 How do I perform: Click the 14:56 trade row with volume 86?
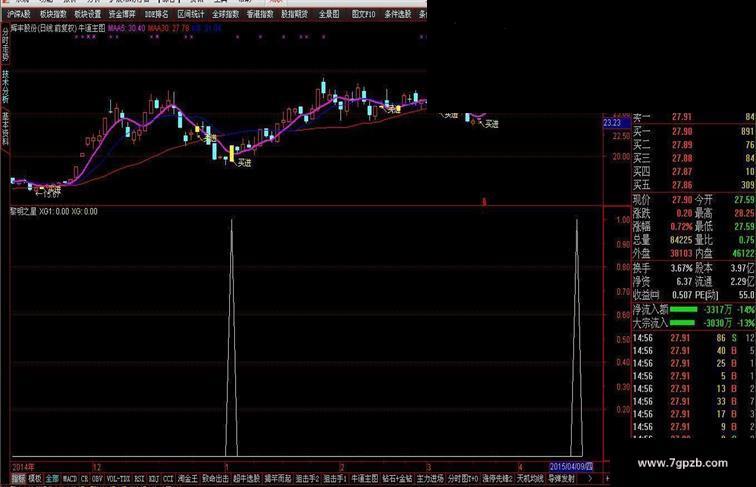[x=693, y=338]
